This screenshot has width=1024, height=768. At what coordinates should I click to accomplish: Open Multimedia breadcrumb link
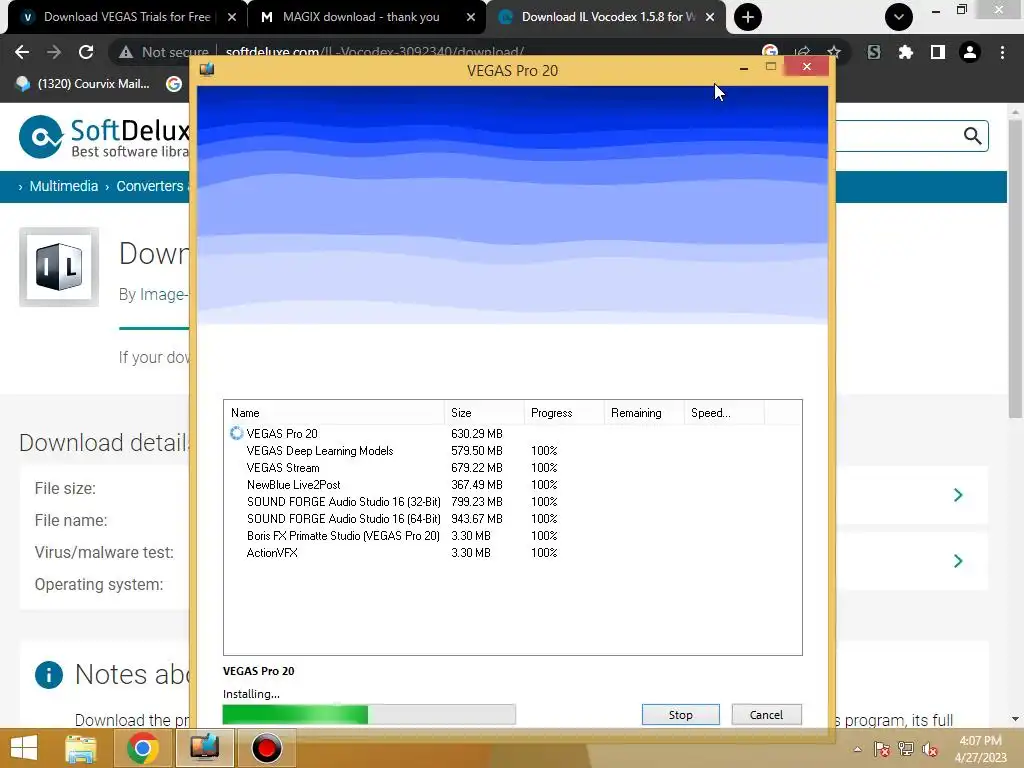point(64,186)
